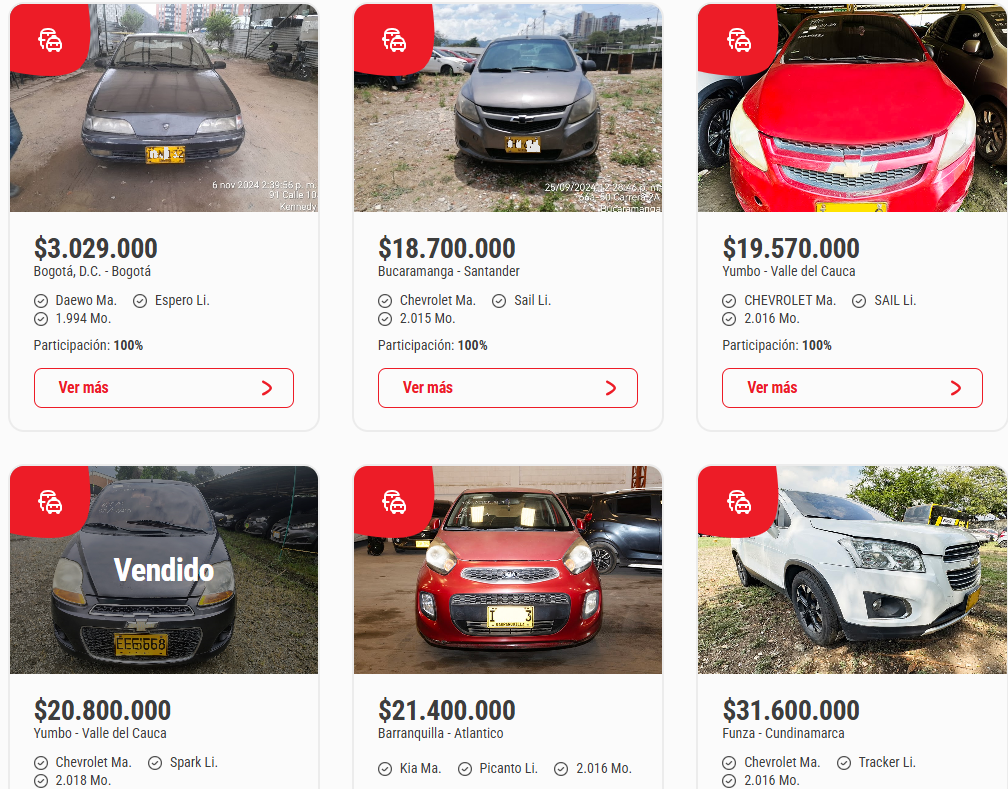This screenshot has width=1008, height=789.
Task: Click vehicle badge icon on Daewoo Espero card
Action: point(50,40)
